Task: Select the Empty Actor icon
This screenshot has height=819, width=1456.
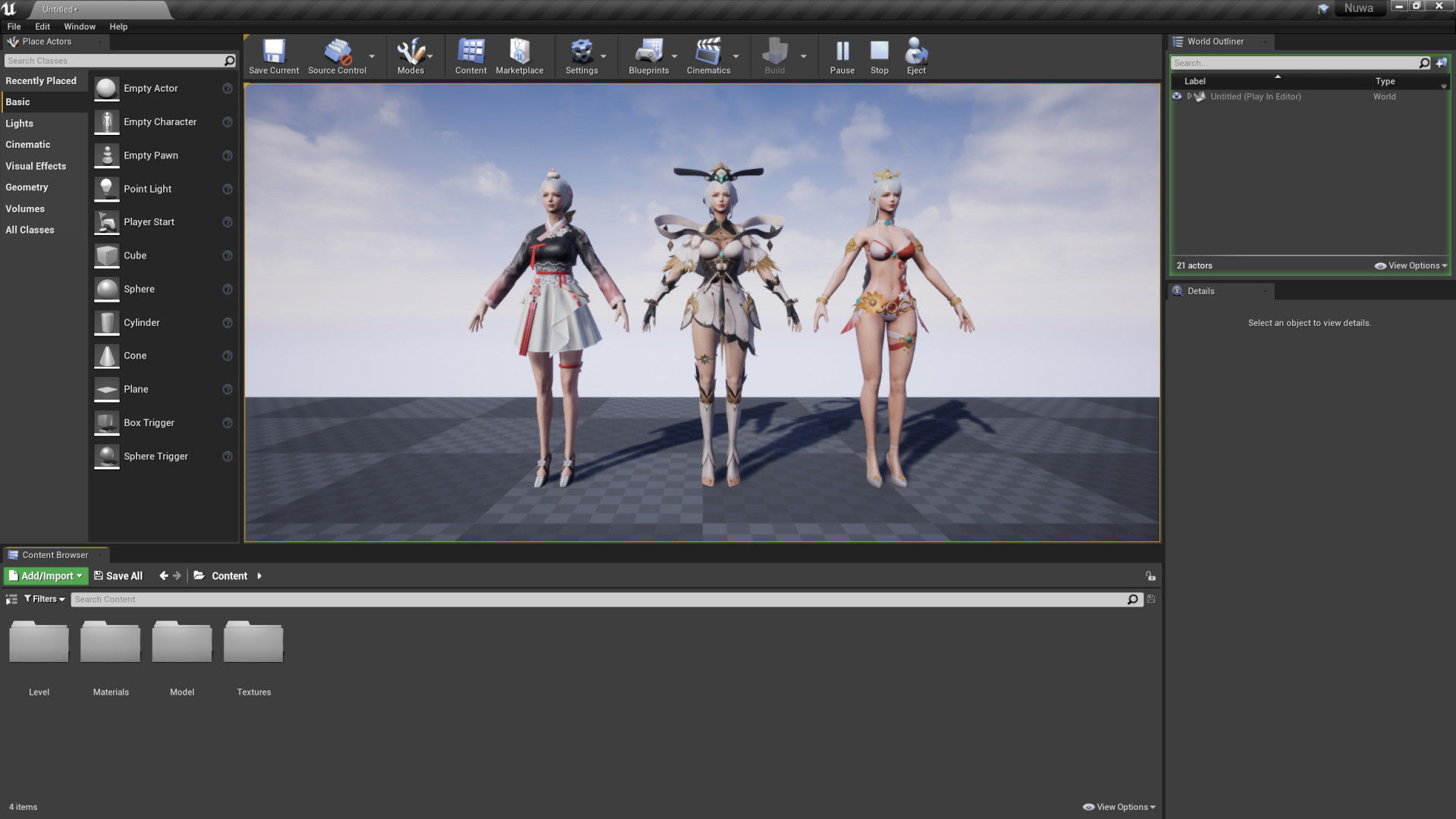Action: 107,89
